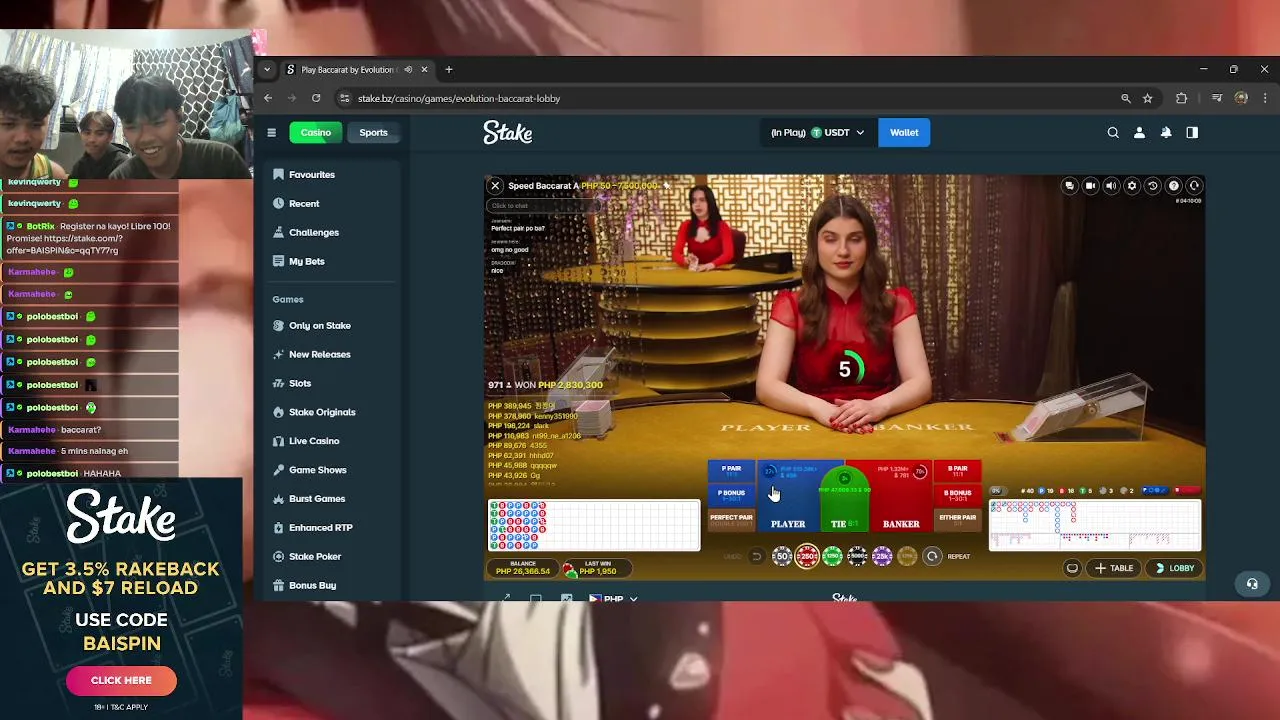
Task: Select the red 250 chip
Action: point(807,556)
